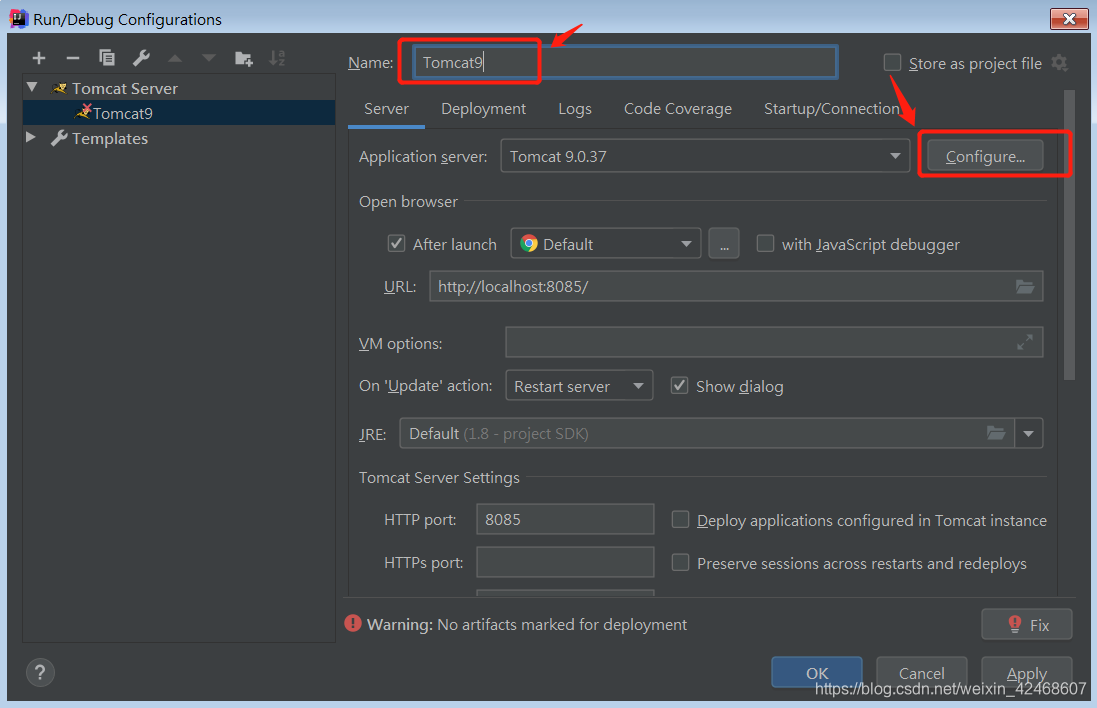Sort configurations alphabetically icon

tap(277, 58)
